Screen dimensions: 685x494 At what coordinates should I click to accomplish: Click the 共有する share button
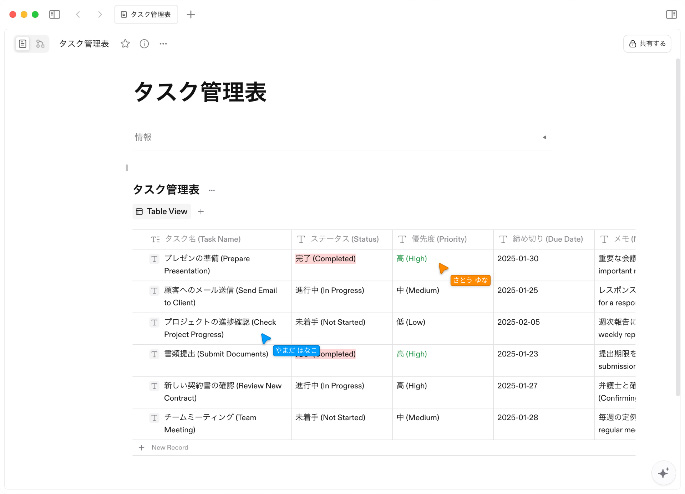pyautogui.click(x=646, y=44)
